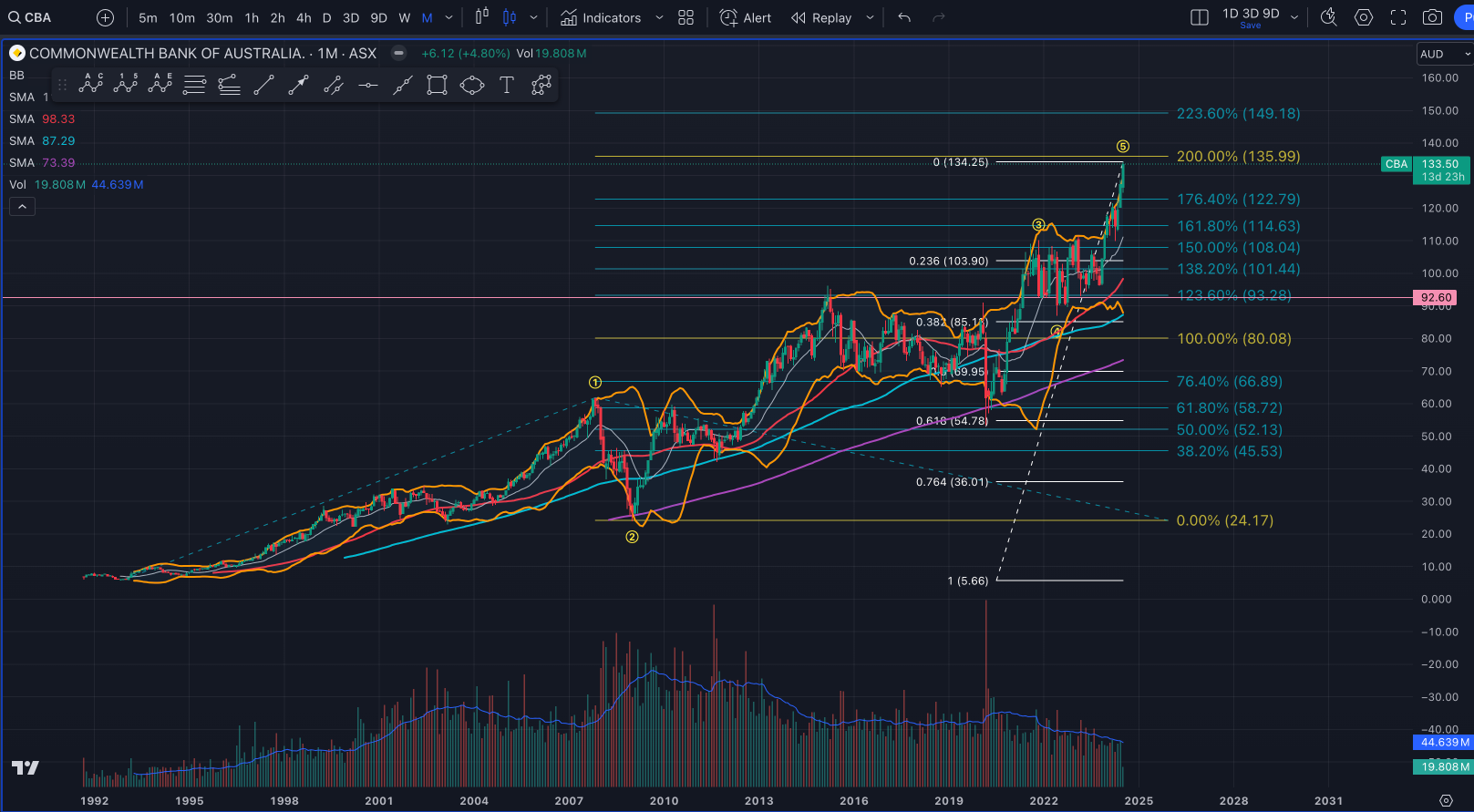Screen dimensions: 1474x812
Task: Expand the timeframe interval dropdown arrow
Action: (x=448, y=17)
